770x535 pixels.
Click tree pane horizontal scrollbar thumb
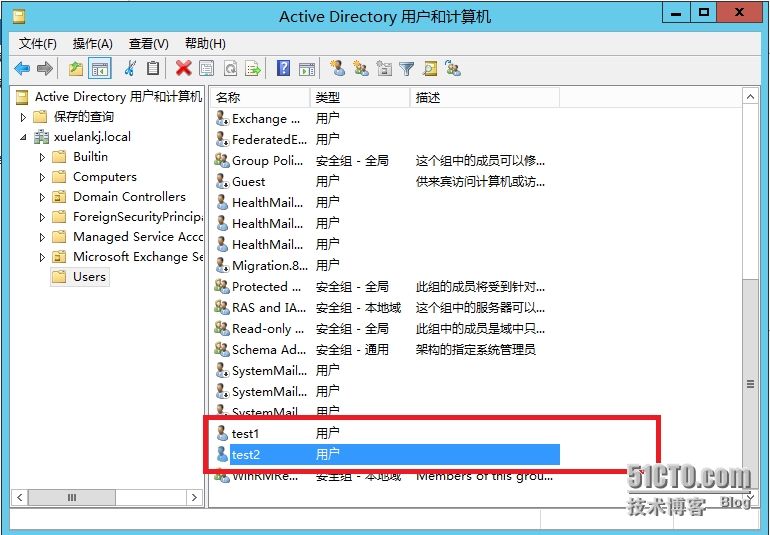point(72,498)
